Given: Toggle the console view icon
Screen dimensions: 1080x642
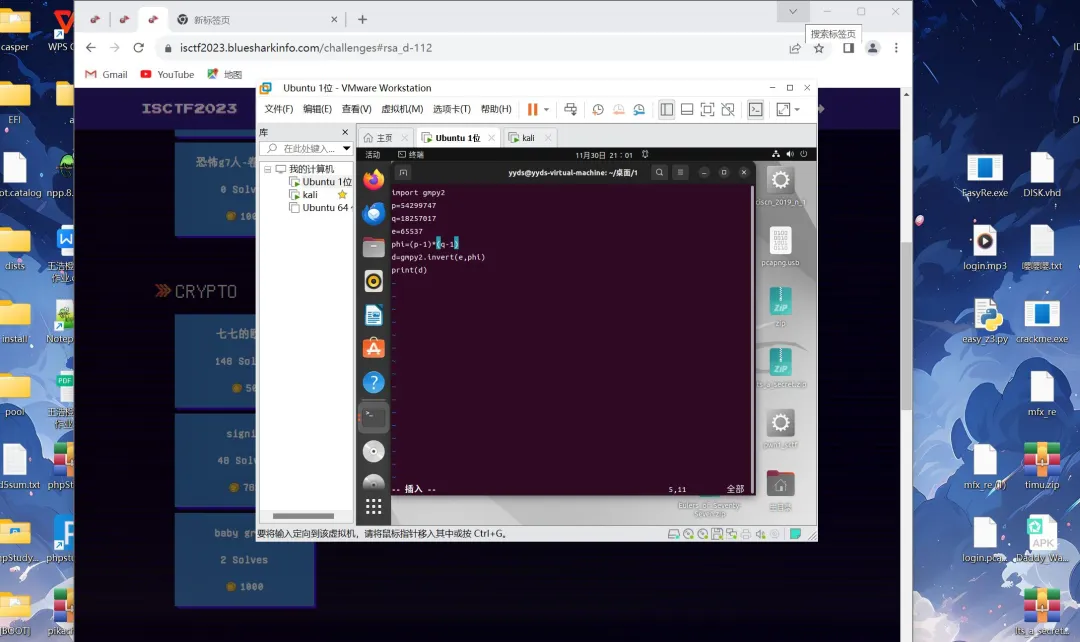Looking at the screenshot, I should 756,110.
